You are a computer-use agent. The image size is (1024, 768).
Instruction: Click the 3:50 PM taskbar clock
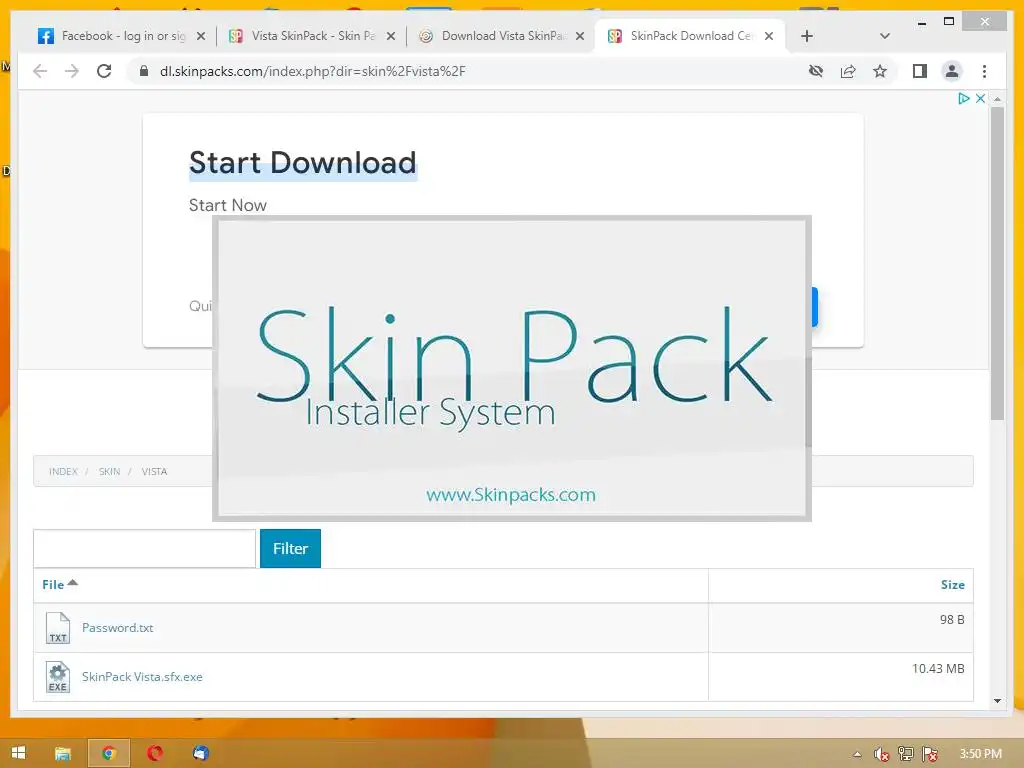point(980,754)
